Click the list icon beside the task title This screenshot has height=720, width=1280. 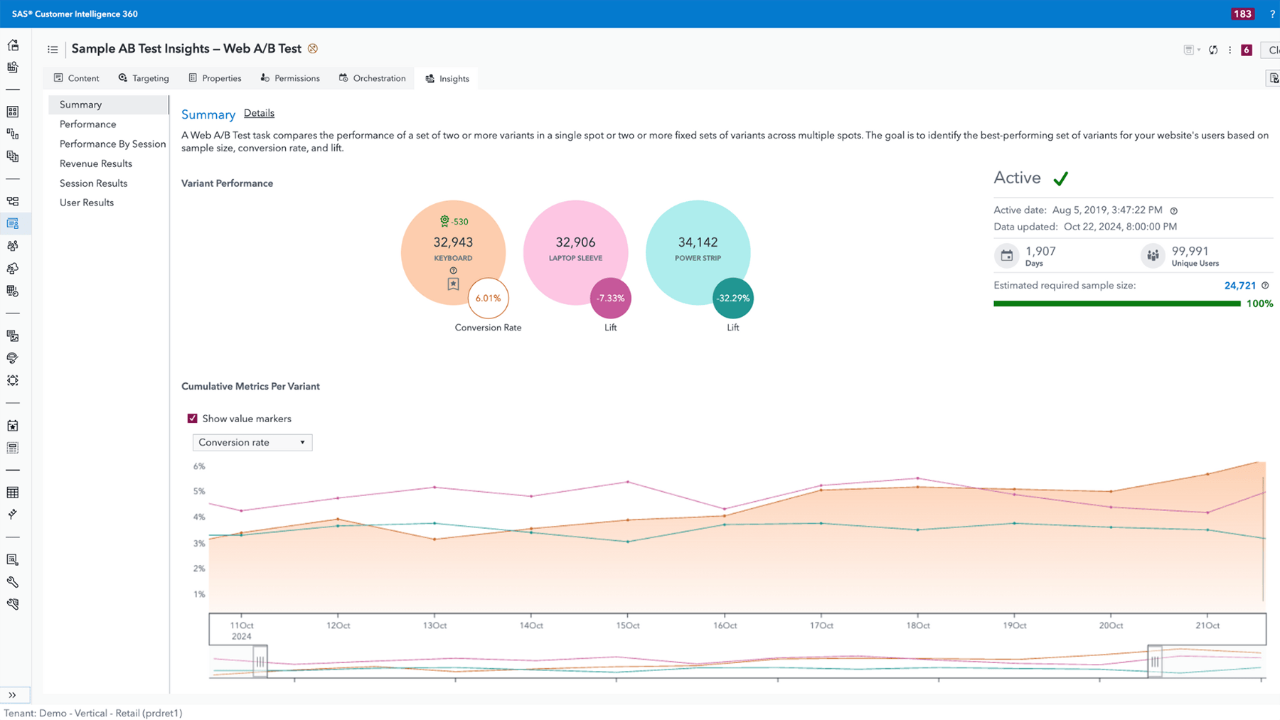click(53, 49)
